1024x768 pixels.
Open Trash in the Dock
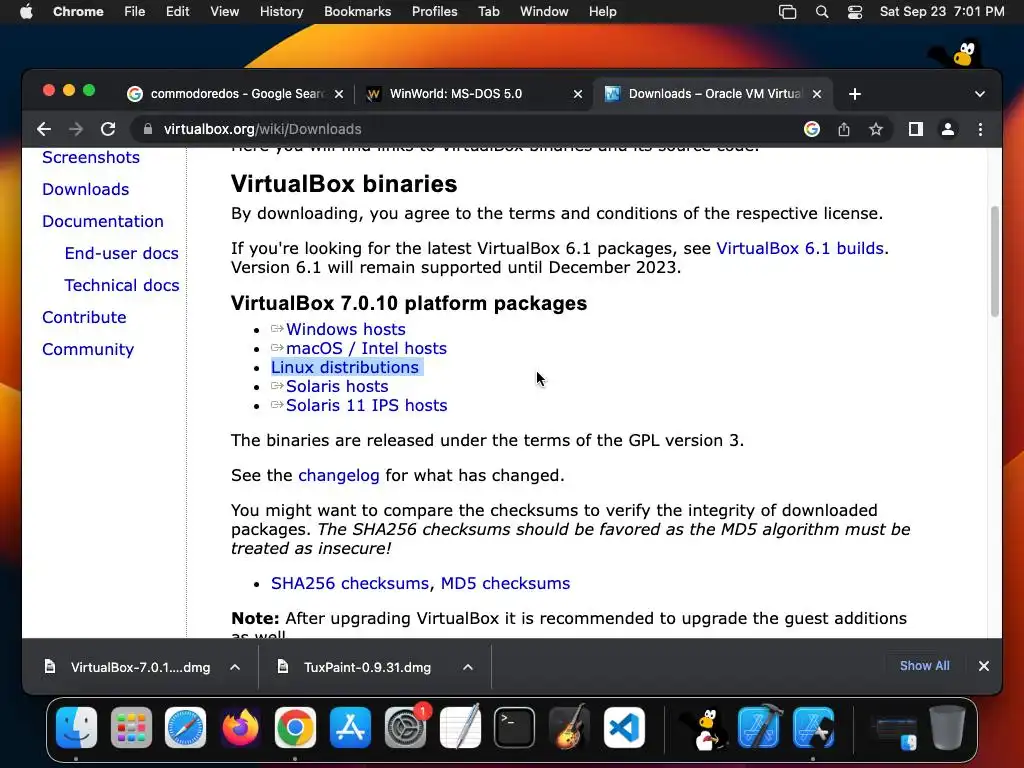pos(947,728)
